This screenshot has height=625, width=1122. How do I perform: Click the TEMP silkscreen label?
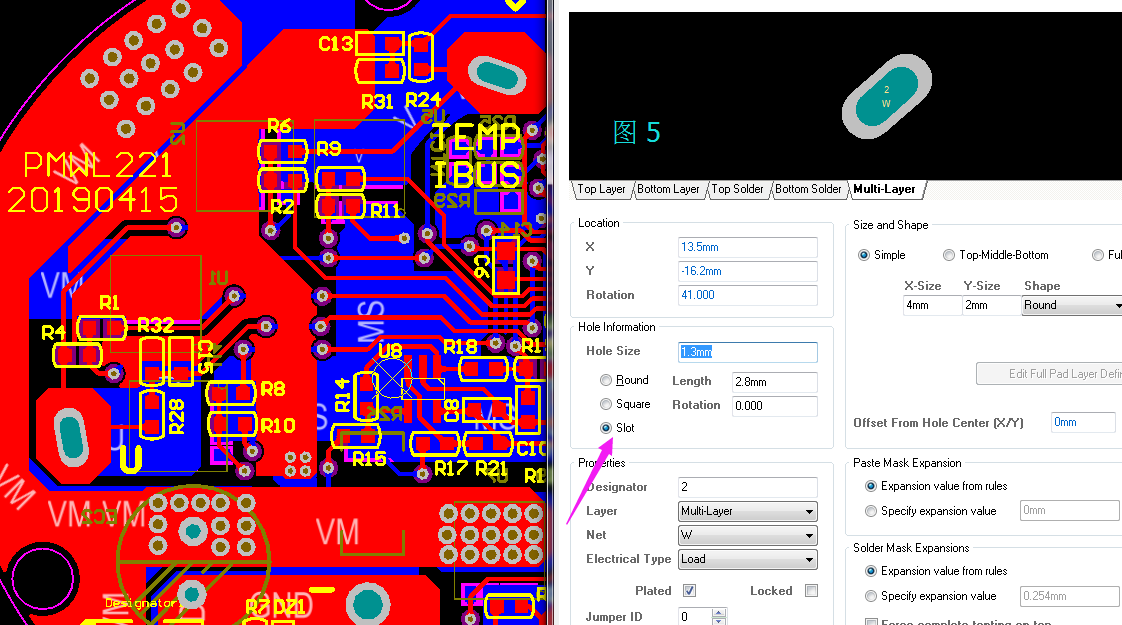click(x=477, y=137)
